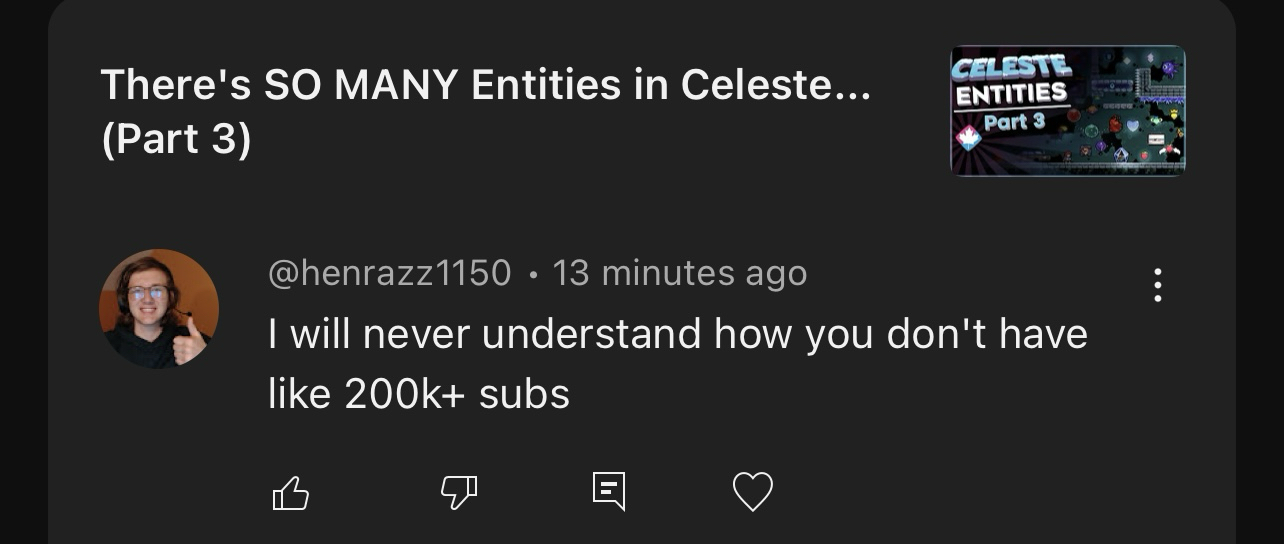This screenshot has height=544, width=1284.
Task: View the commenter's profile picture
Action: (158, 309)
